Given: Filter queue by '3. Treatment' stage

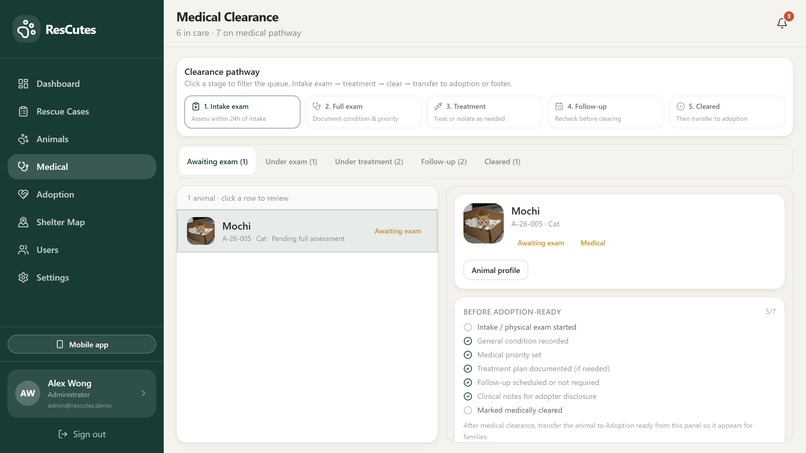Looking at the screenshot, I should 485,112.
